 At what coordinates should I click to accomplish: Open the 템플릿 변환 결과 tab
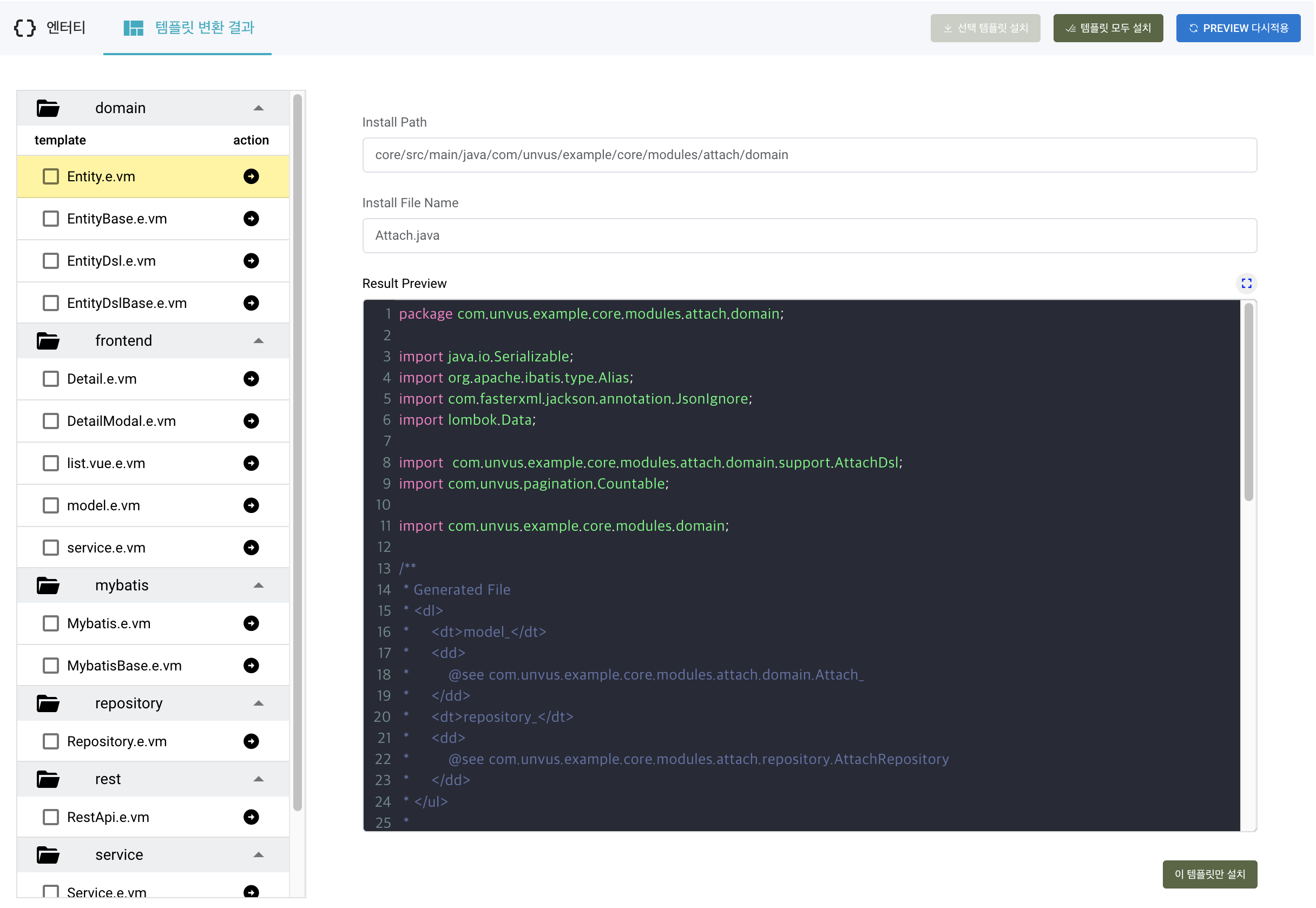(x=188, y=27)
